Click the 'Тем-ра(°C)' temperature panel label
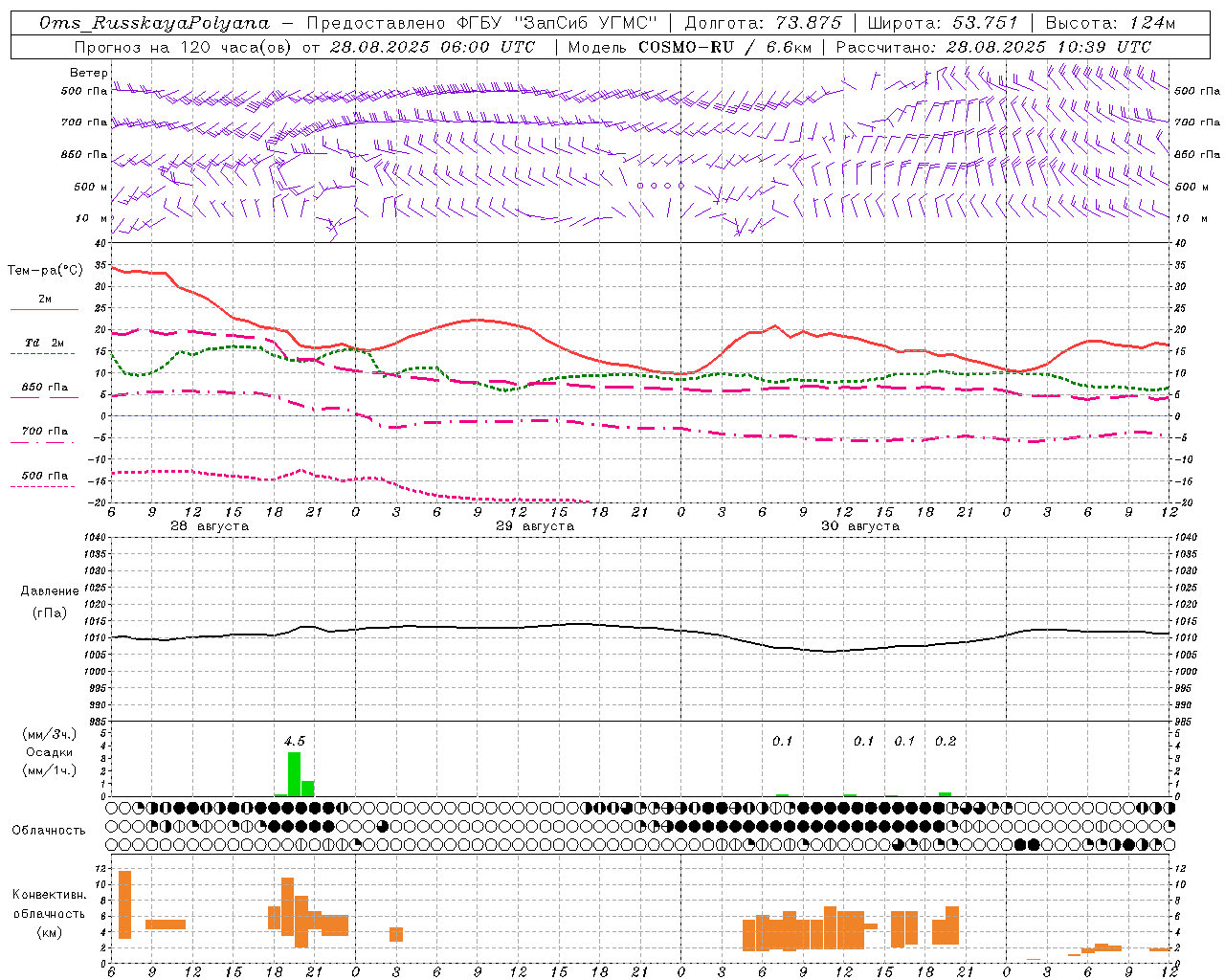 (x=45, y=271)
